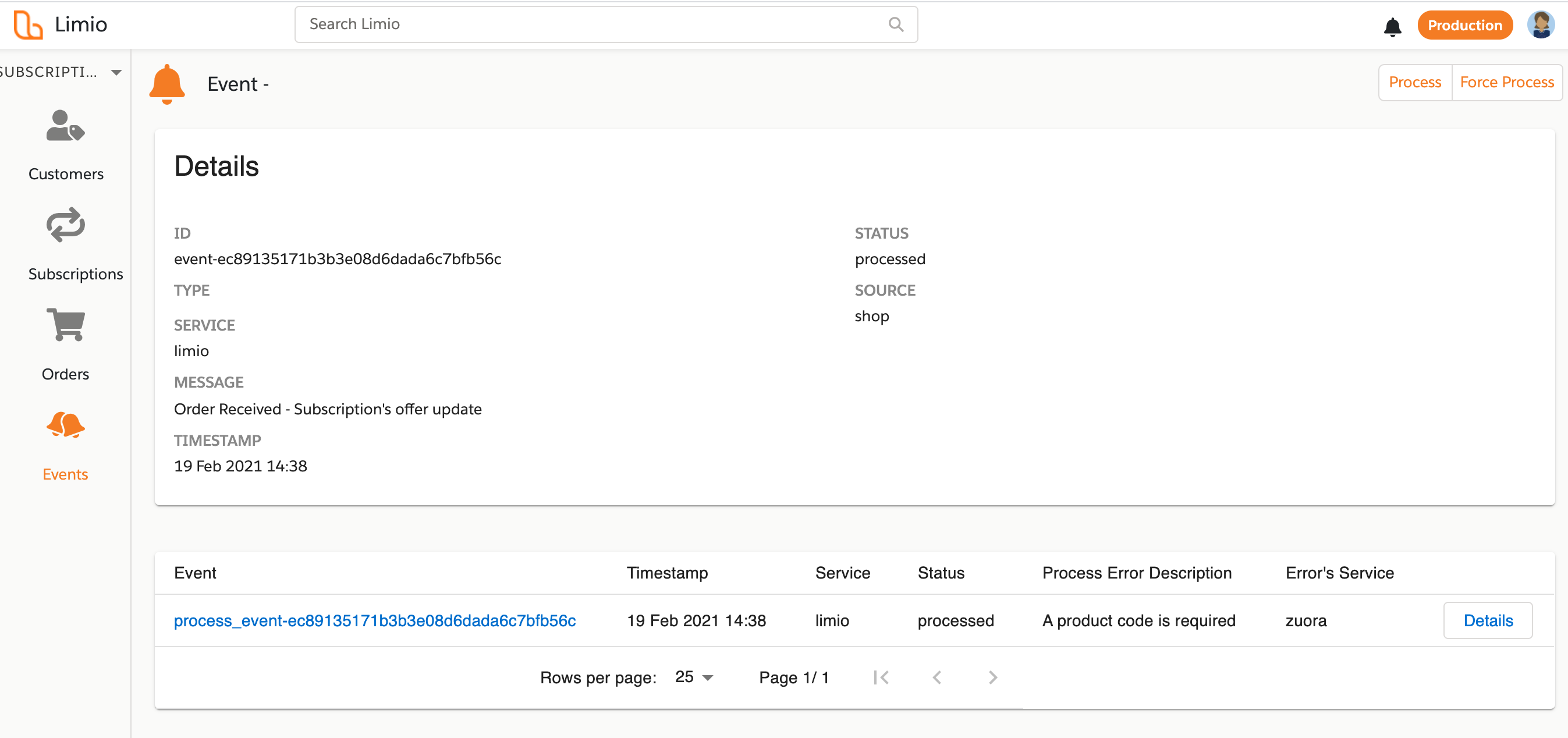The image size is (1568, 738).
Task: Go to next page of events table
Action: click(x=993, y=677)
